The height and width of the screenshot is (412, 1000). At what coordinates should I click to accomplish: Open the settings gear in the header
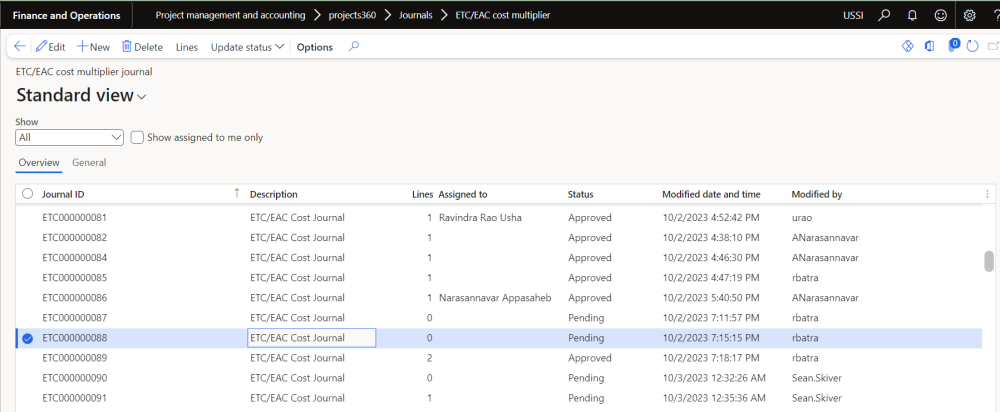[969, 16]
